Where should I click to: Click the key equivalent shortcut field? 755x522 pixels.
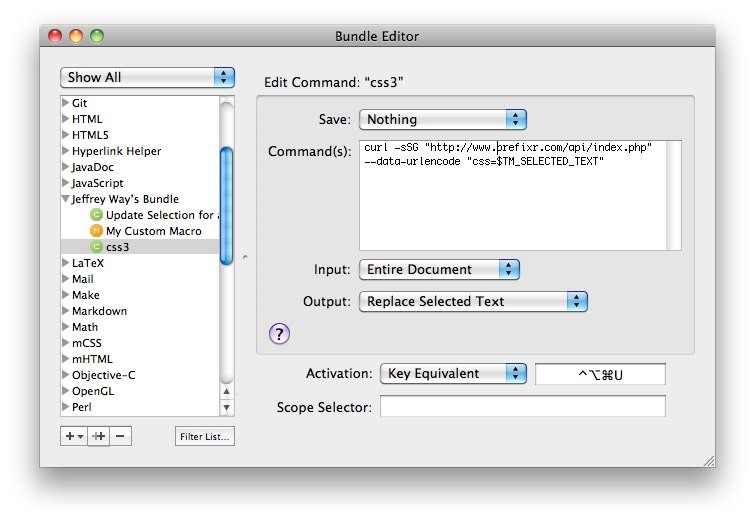pyautogui.click(x=600, y=374)
